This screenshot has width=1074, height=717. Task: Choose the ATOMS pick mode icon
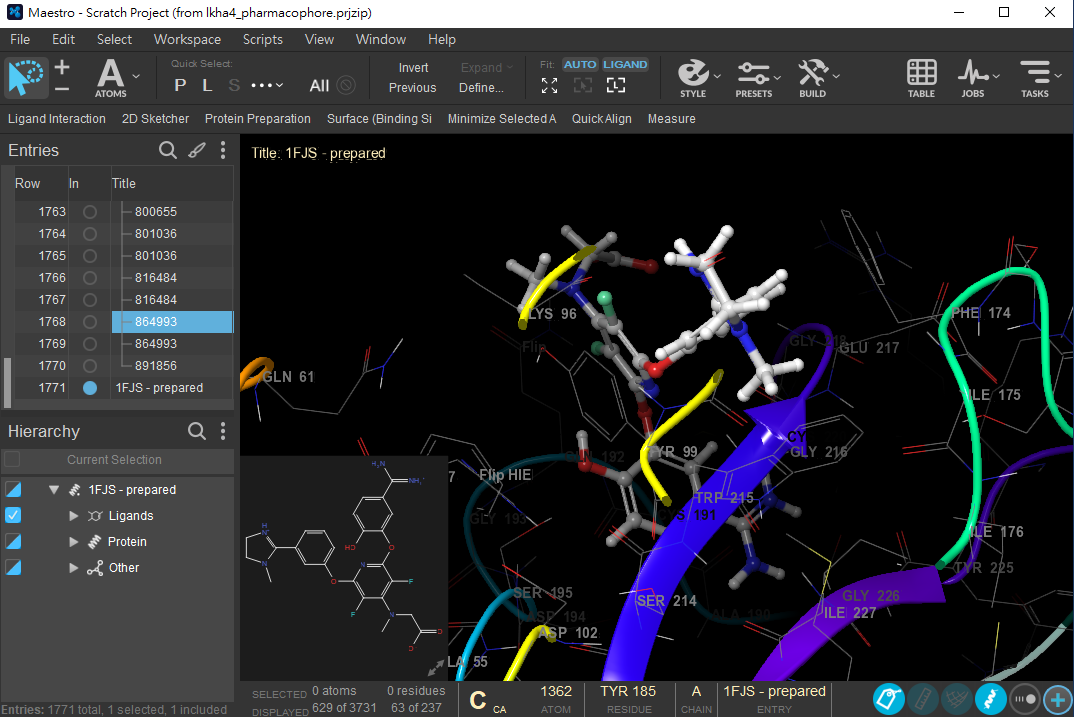coord(110,78)
